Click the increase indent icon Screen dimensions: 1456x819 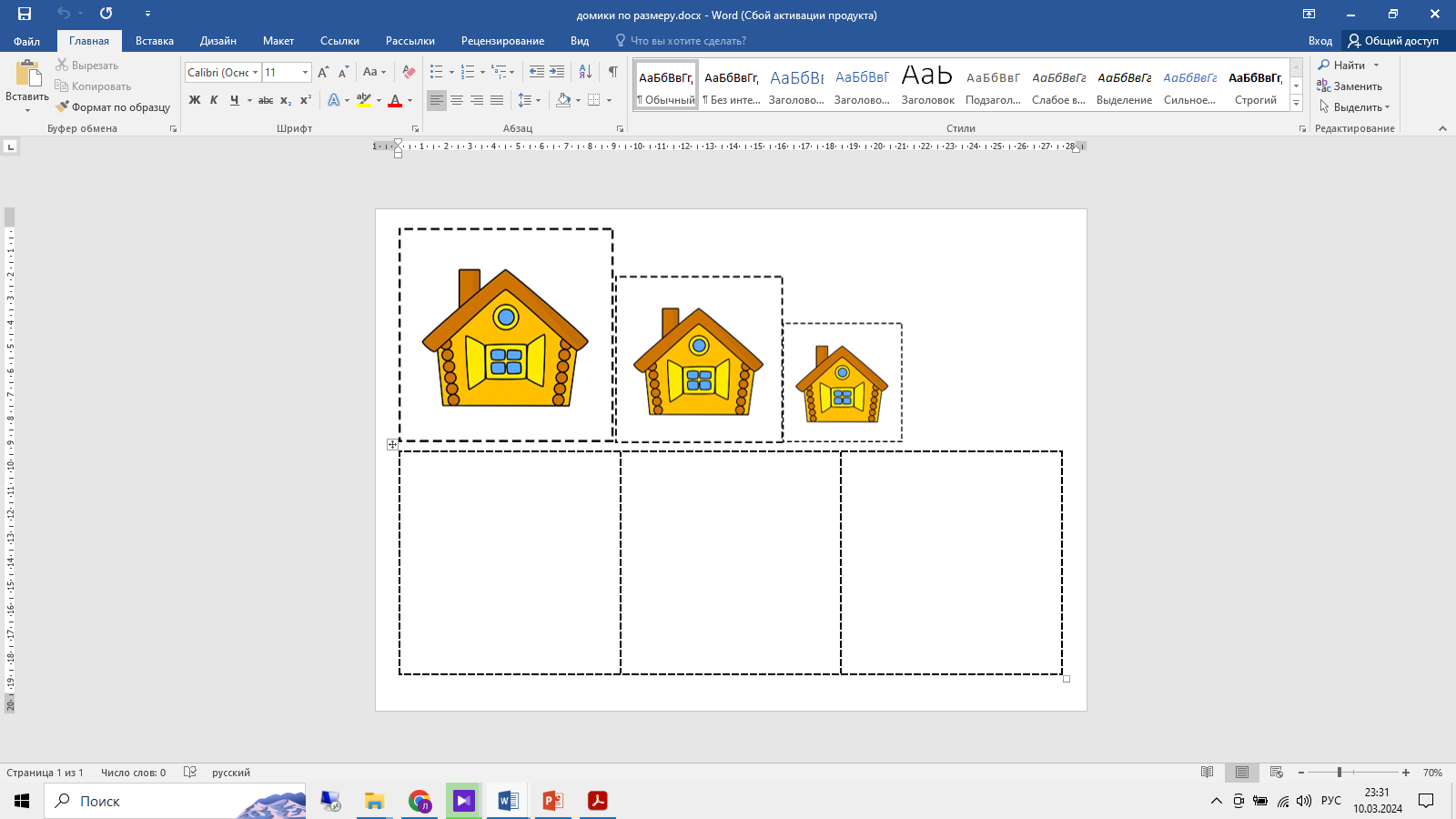pyautogui.click(x=557, y=72)
